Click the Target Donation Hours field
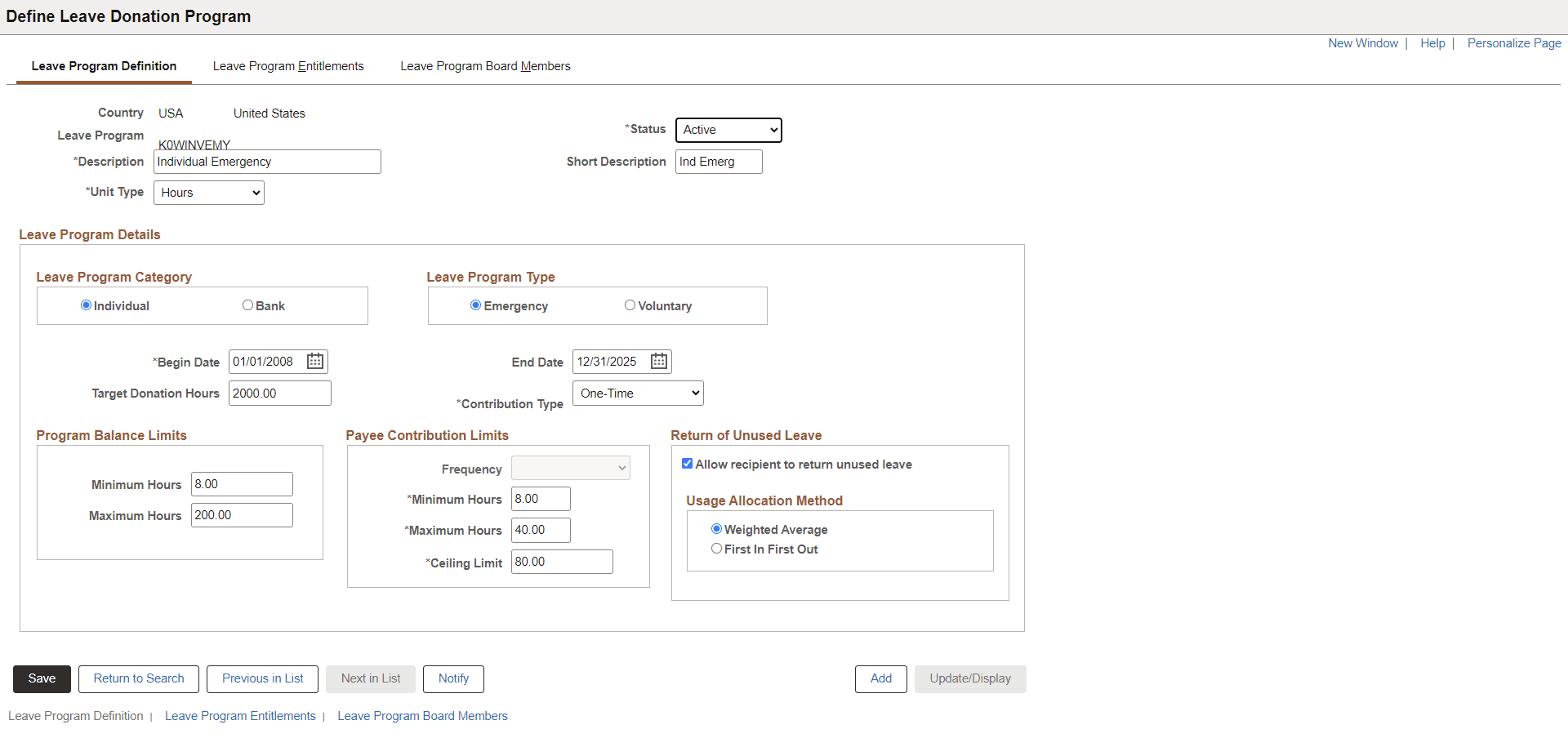1568x747 pixels. pyautogui.click(x=279, y=393)
